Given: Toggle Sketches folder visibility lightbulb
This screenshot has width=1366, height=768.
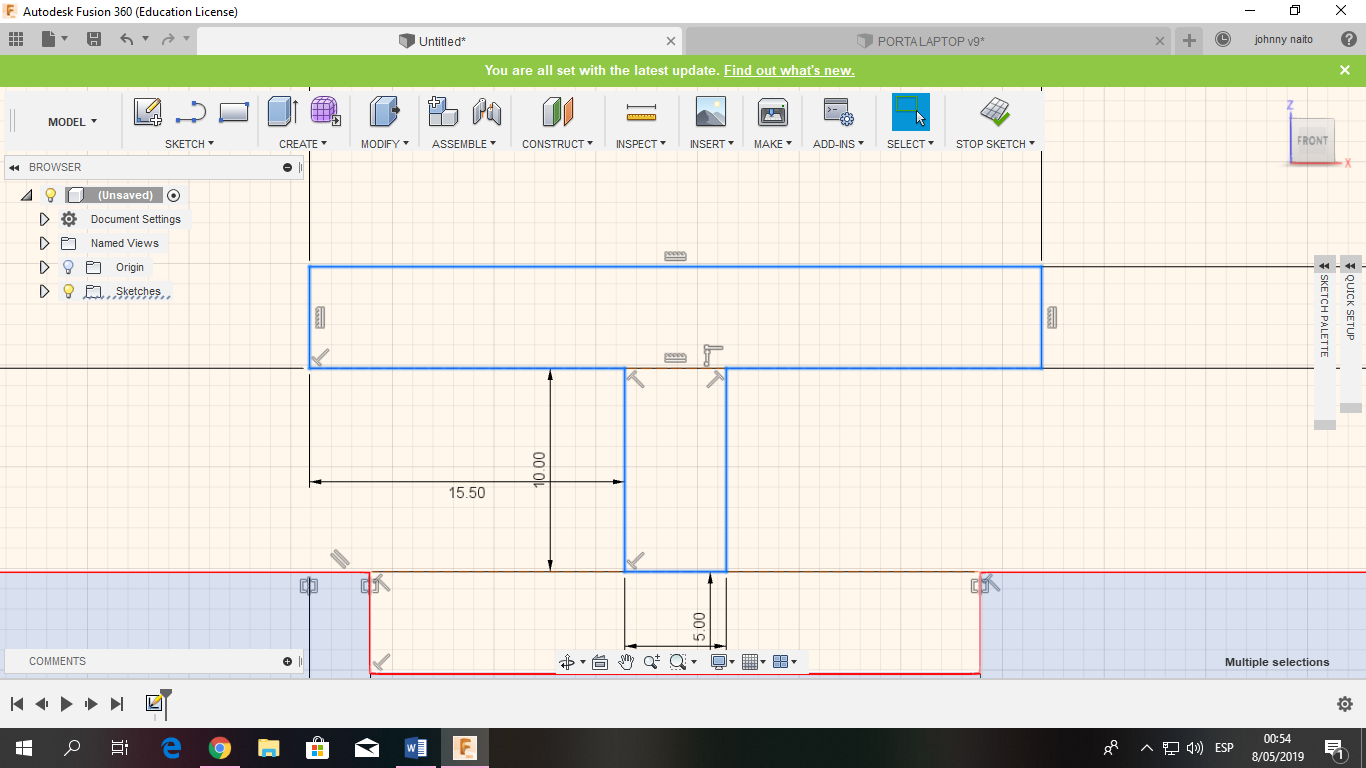Looking at the screenshot, I should coord(68,291).
